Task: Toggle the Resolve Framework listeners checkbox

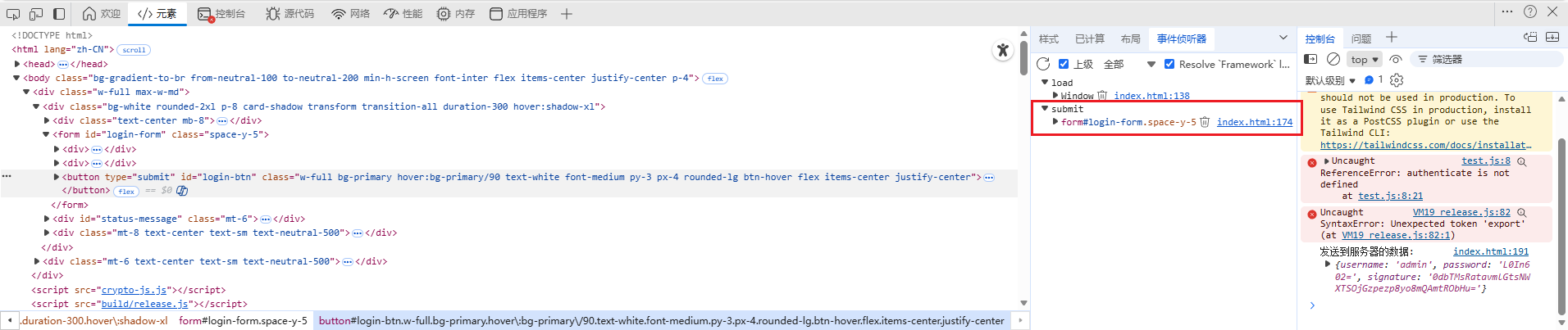Action: pyautogui.click(x=1169, y=64)
